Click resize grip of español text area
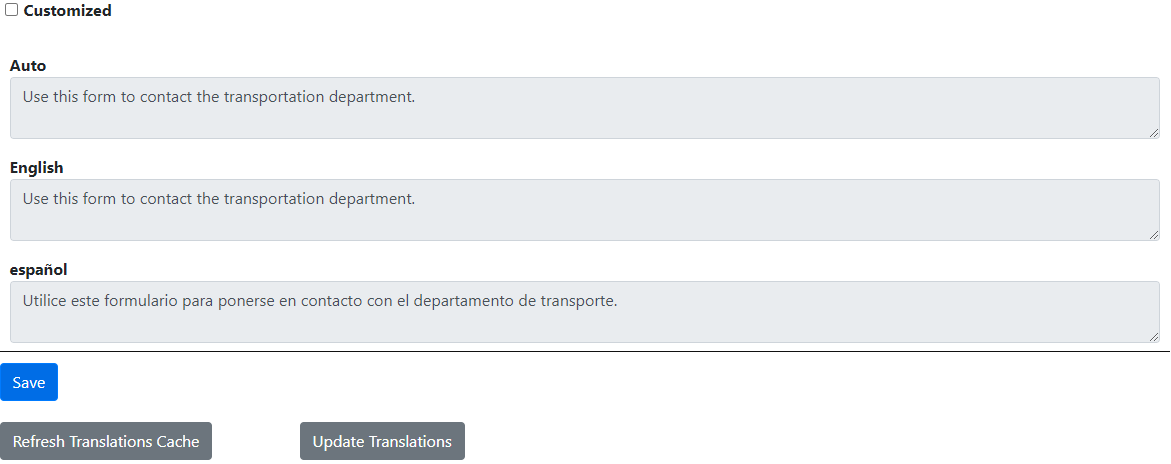The height and width of the screenshot is (464, 1171). click(1154, 336)
